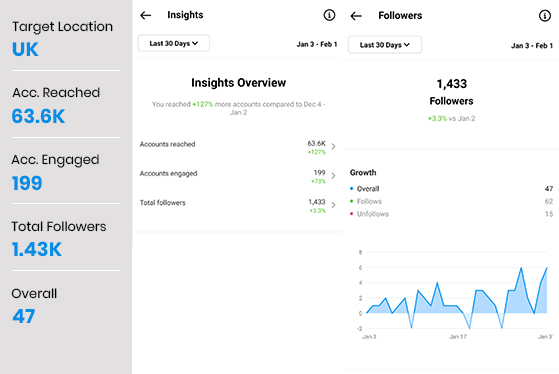559x374 pixels.
Task: Click the Growth section title
Action: pos(363,173)
